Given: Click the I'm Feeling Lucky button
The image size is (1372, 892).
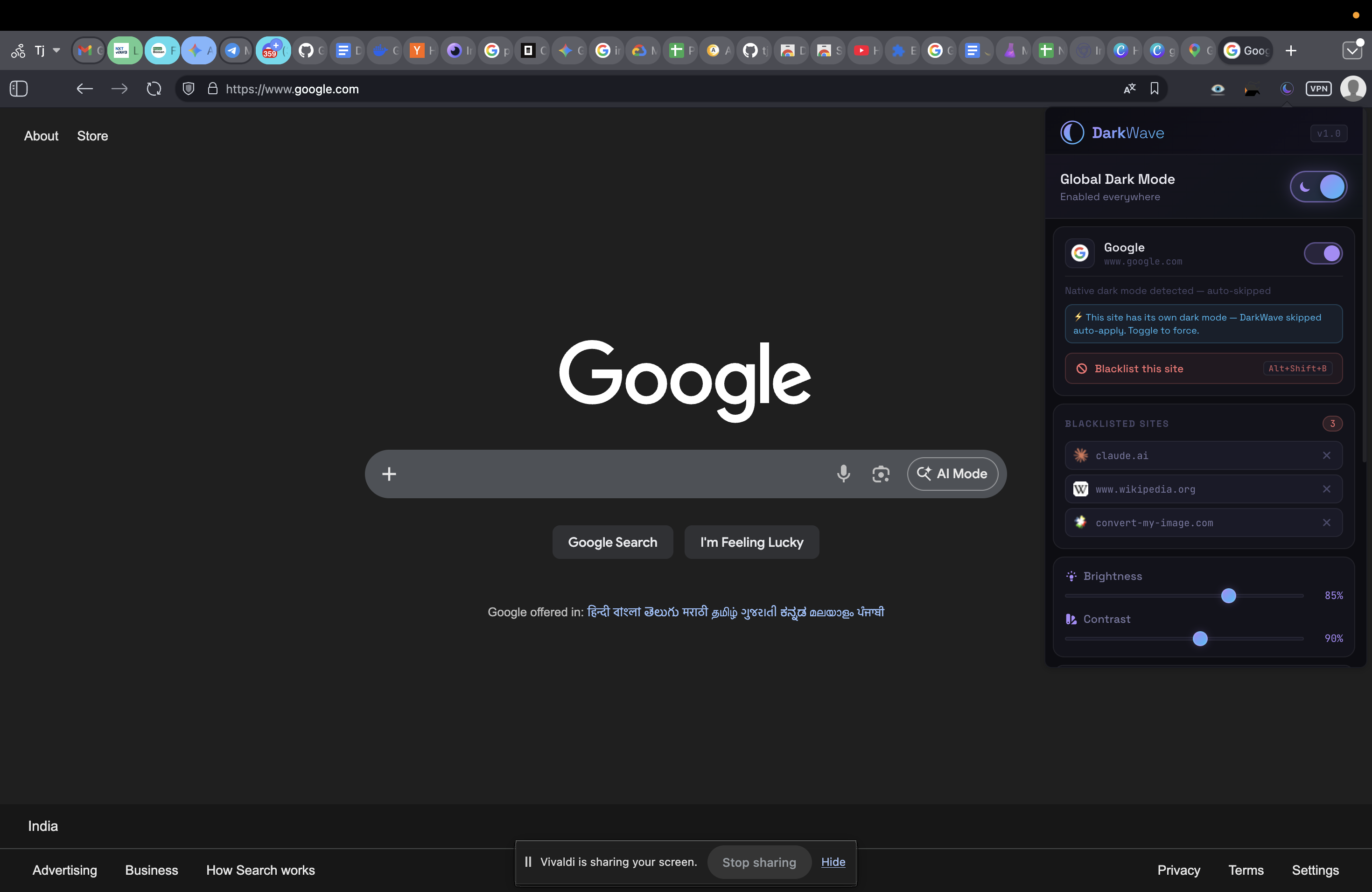Looking at the screenshot, I should pos(751,542).
